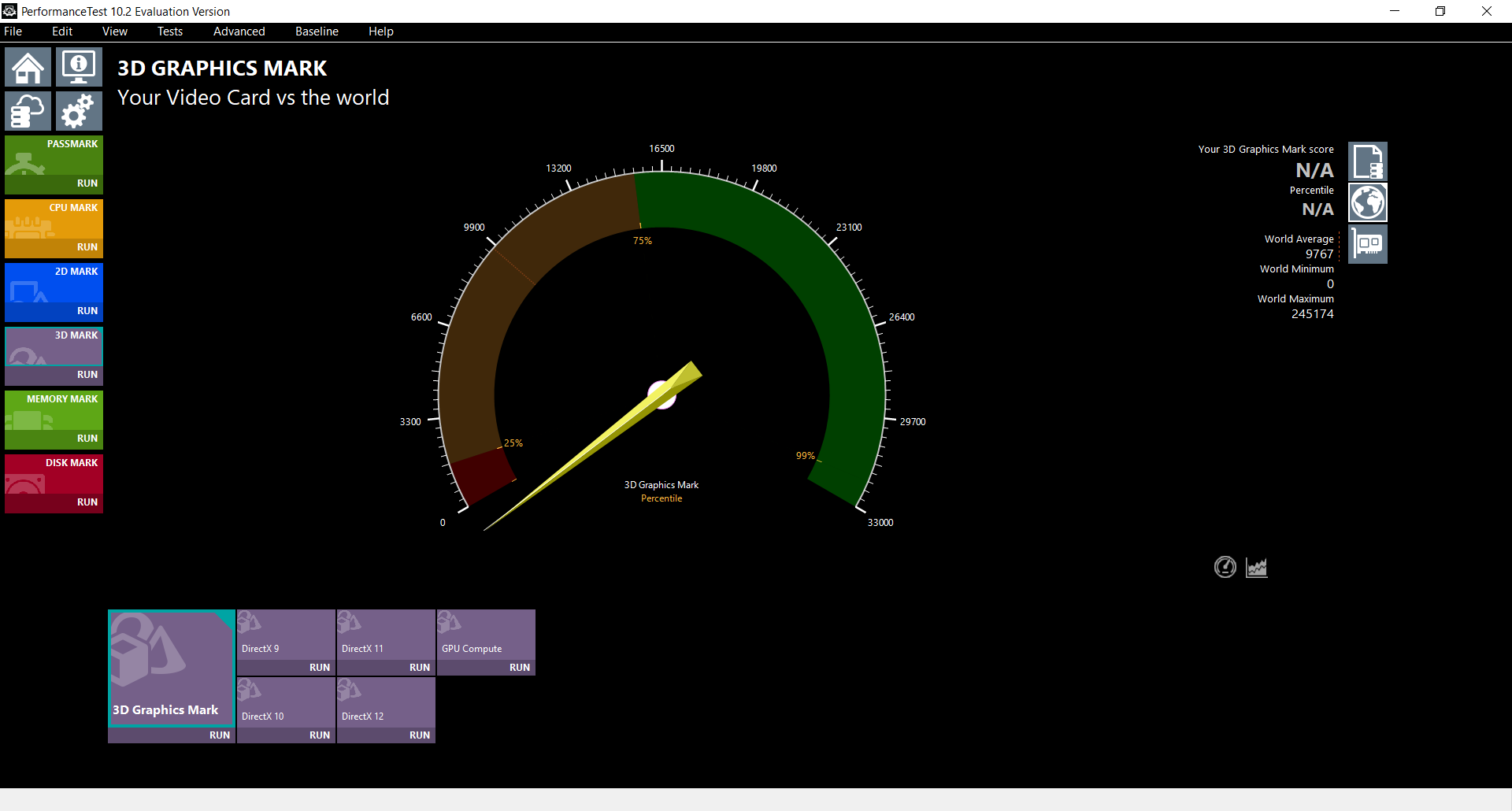Open the View menu
This screenshot has width=1512, height=811.
[x=115, y=31]
